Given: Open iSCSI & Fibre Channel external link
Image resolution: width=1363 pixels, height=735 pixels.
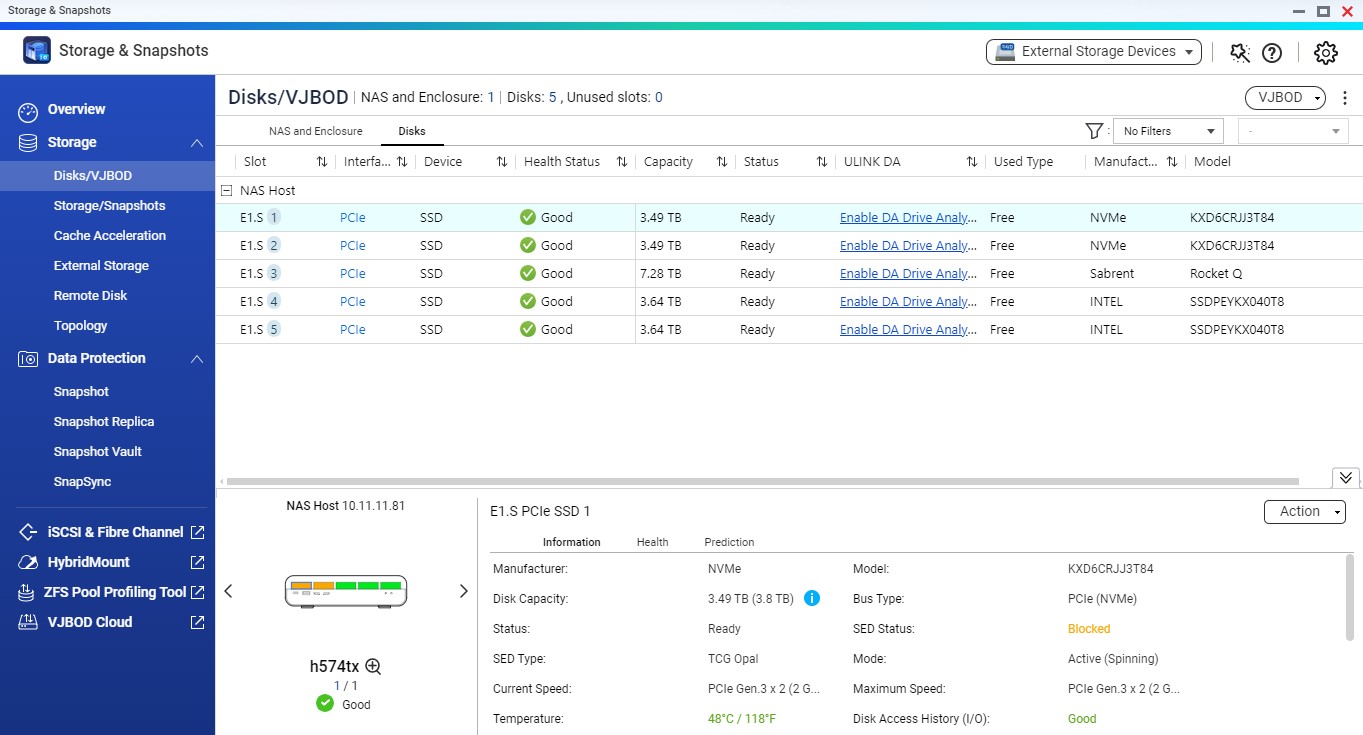Looking at the screenshot, I should pyautogui.click(x=197, y=532).
